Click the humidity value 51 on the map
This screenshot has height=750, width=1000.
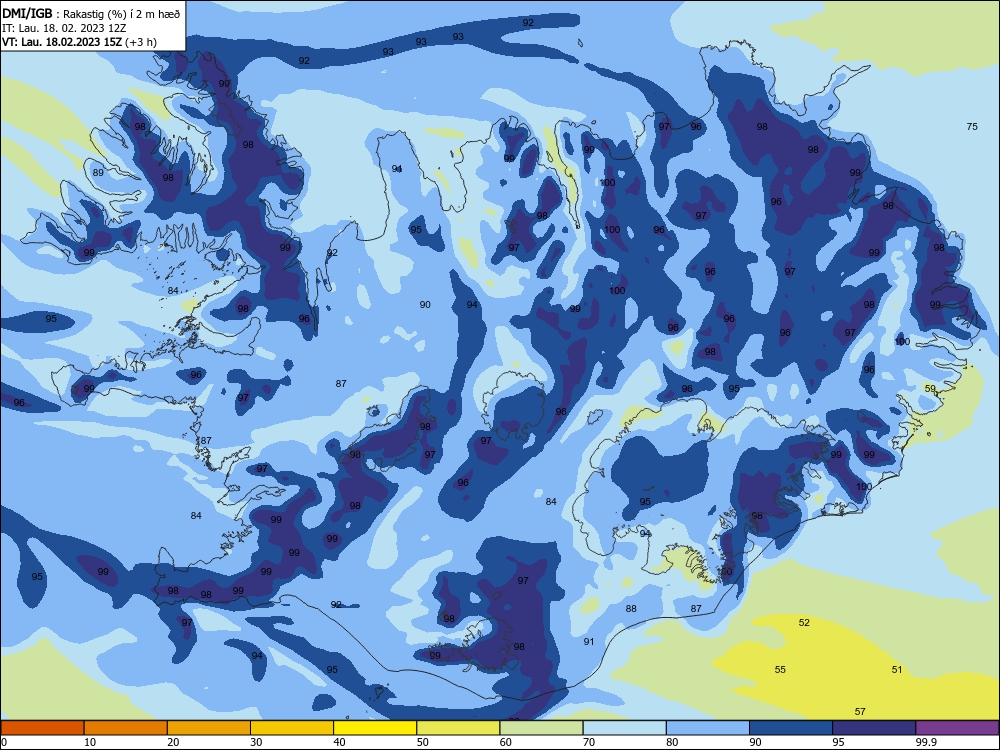pyautogui.click(x=897, y=670)
